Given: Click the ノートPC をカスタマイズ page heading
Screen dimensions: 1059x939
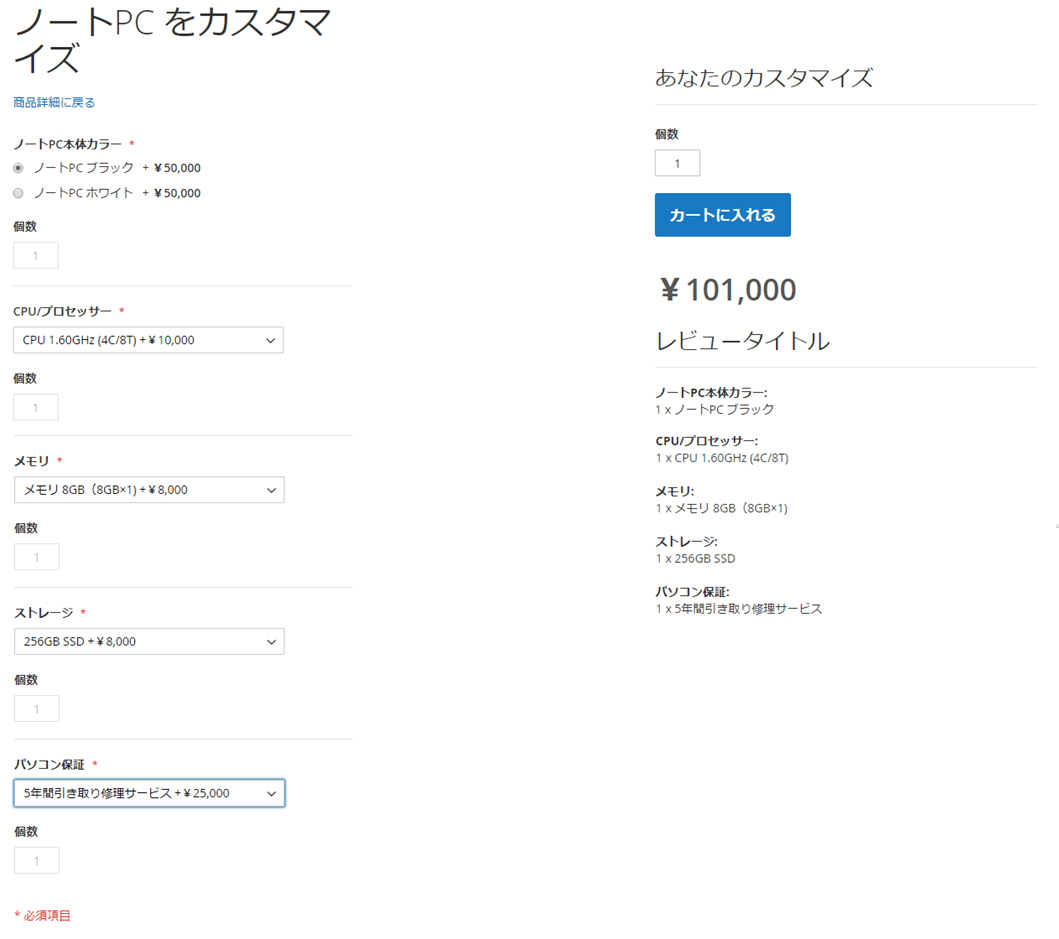Looking at the screenshot, I should (170, 40).
